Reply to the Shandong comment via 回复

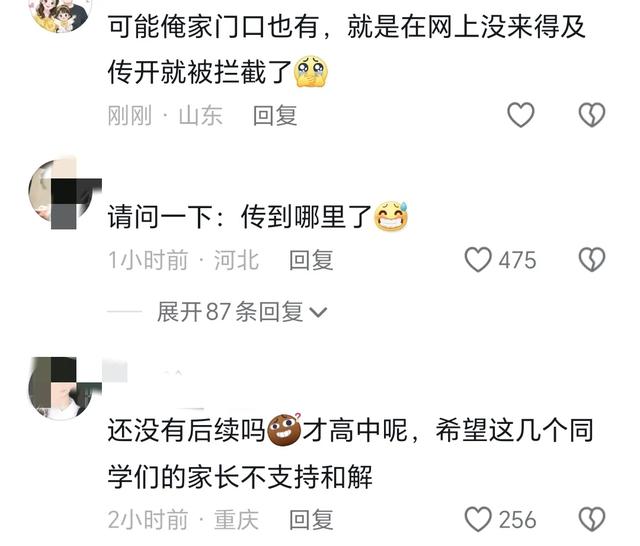(275, 115)
